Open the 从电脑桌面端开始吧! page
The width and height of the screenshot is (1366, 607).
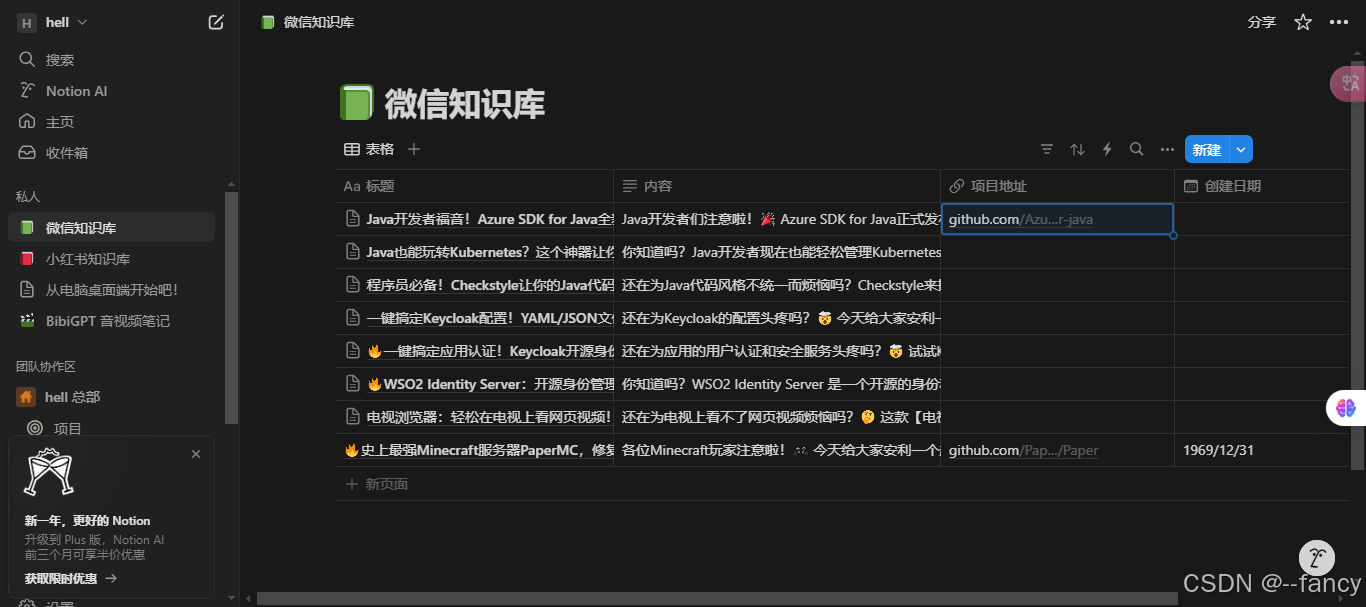(112, 290)
